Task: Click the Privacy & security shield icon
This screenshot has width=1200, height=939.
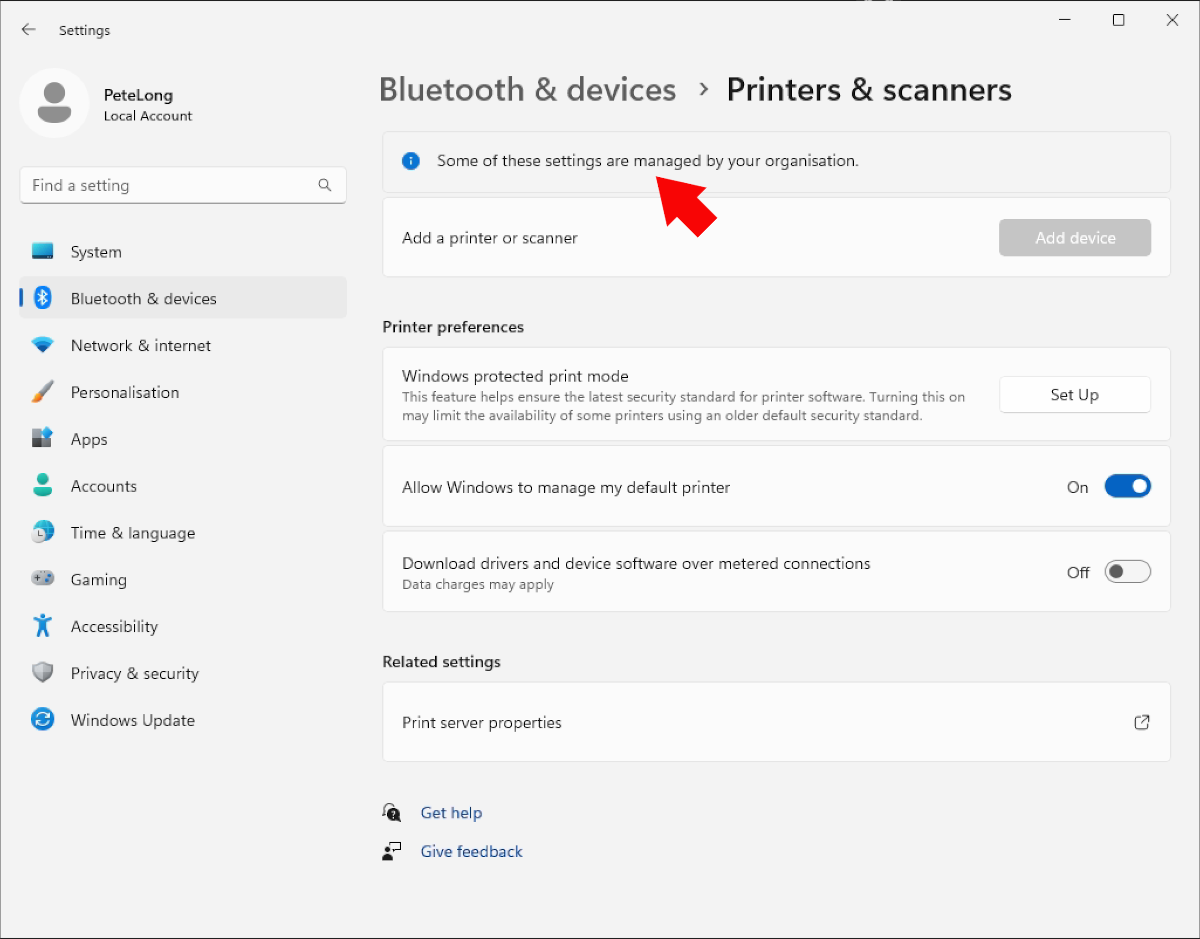Action: coord(42,673)
